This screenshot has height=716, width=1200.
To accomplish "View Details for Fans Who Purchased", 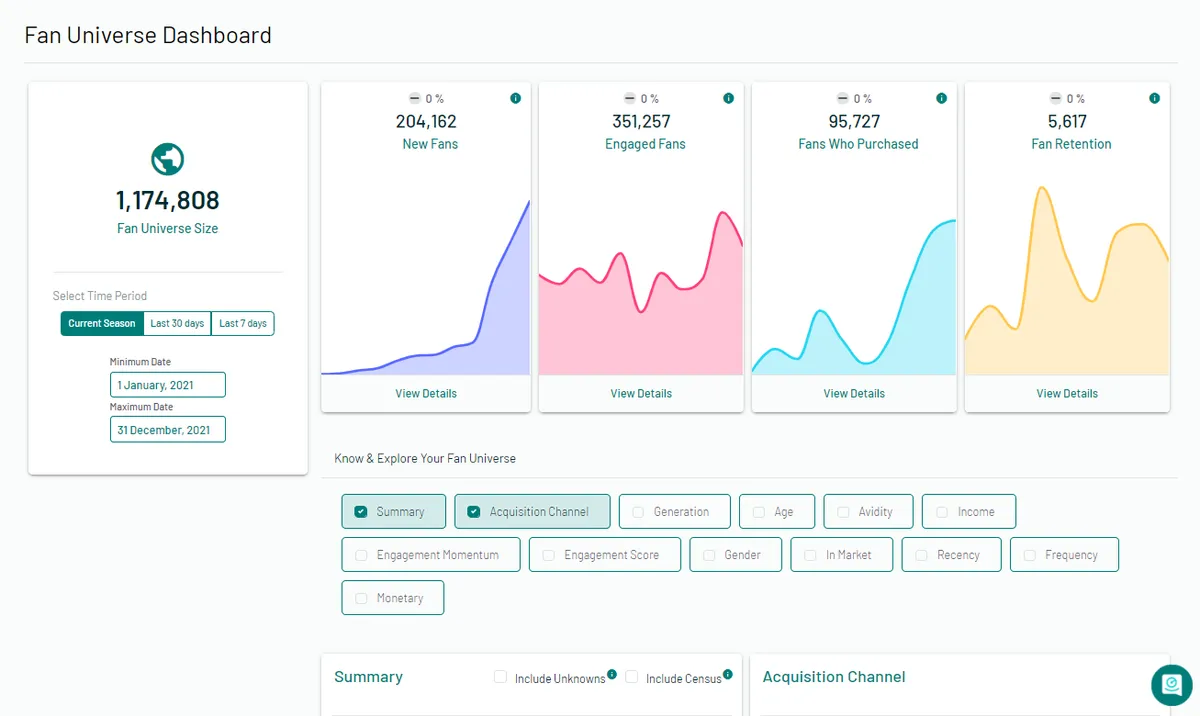I will (854, 393).
